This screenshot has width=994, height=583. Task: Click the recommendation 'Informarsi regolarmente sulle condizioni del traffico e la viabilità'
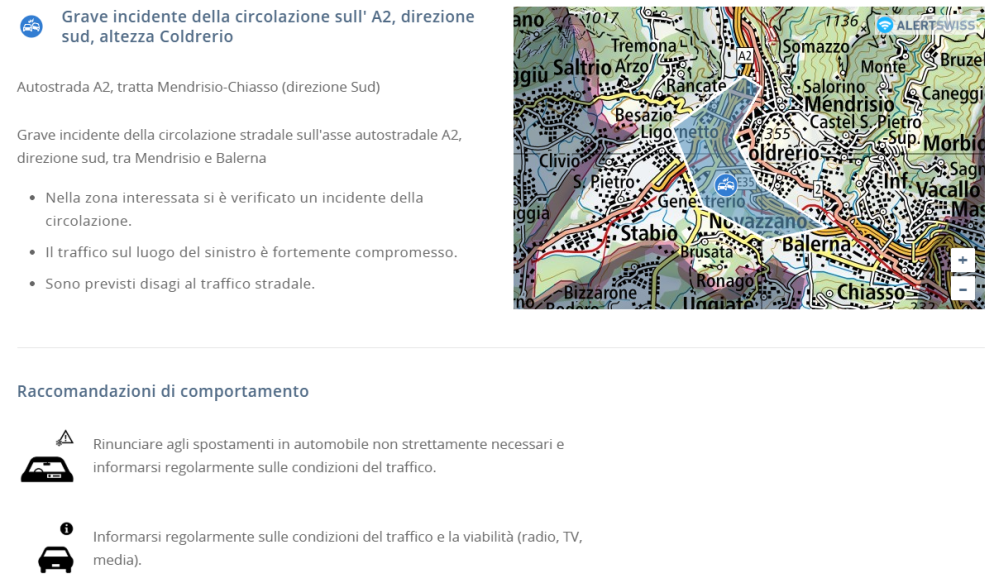pos(338,548)
